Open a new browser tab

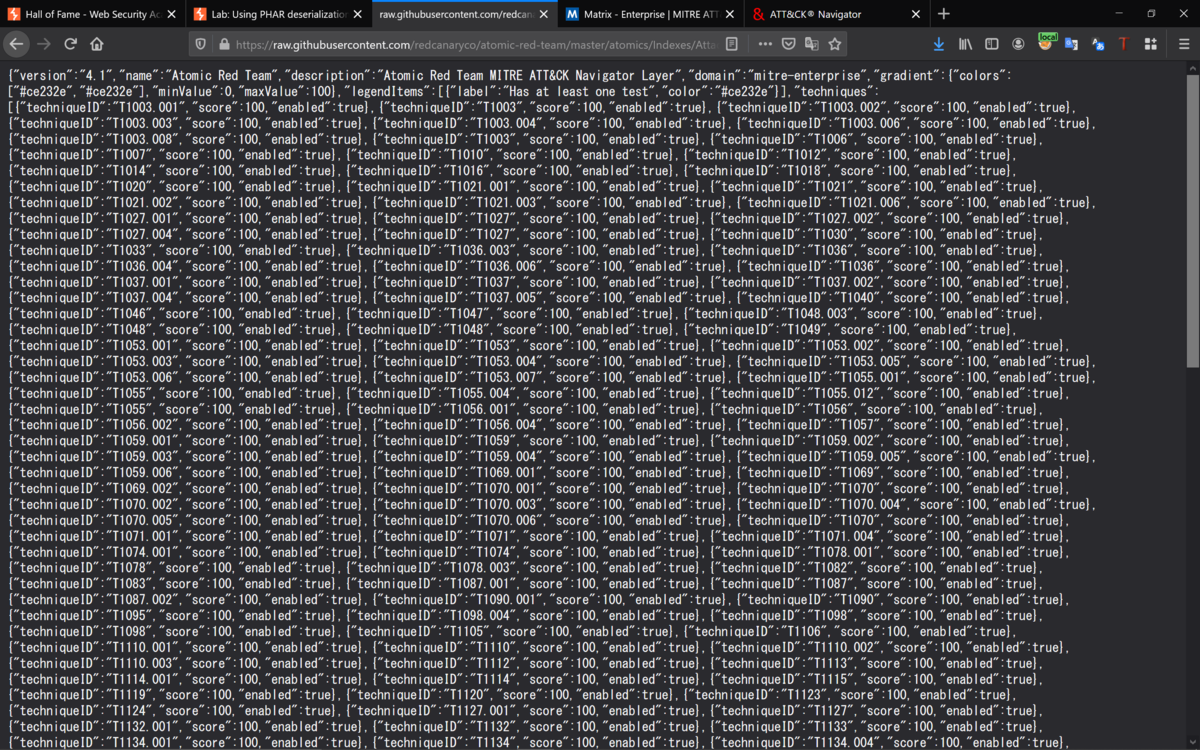944,14
